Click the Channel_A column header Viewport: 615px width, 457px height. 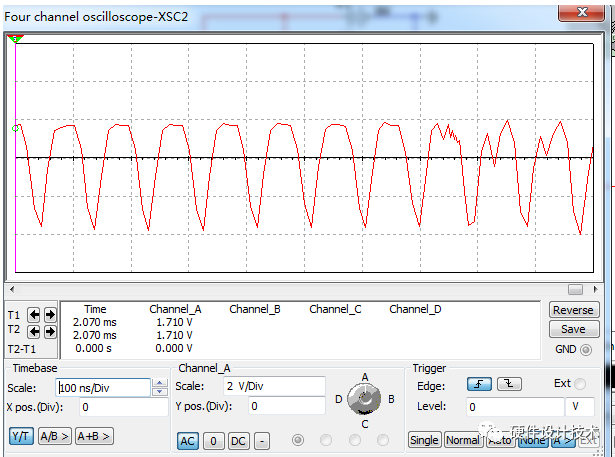pos(175,309)
